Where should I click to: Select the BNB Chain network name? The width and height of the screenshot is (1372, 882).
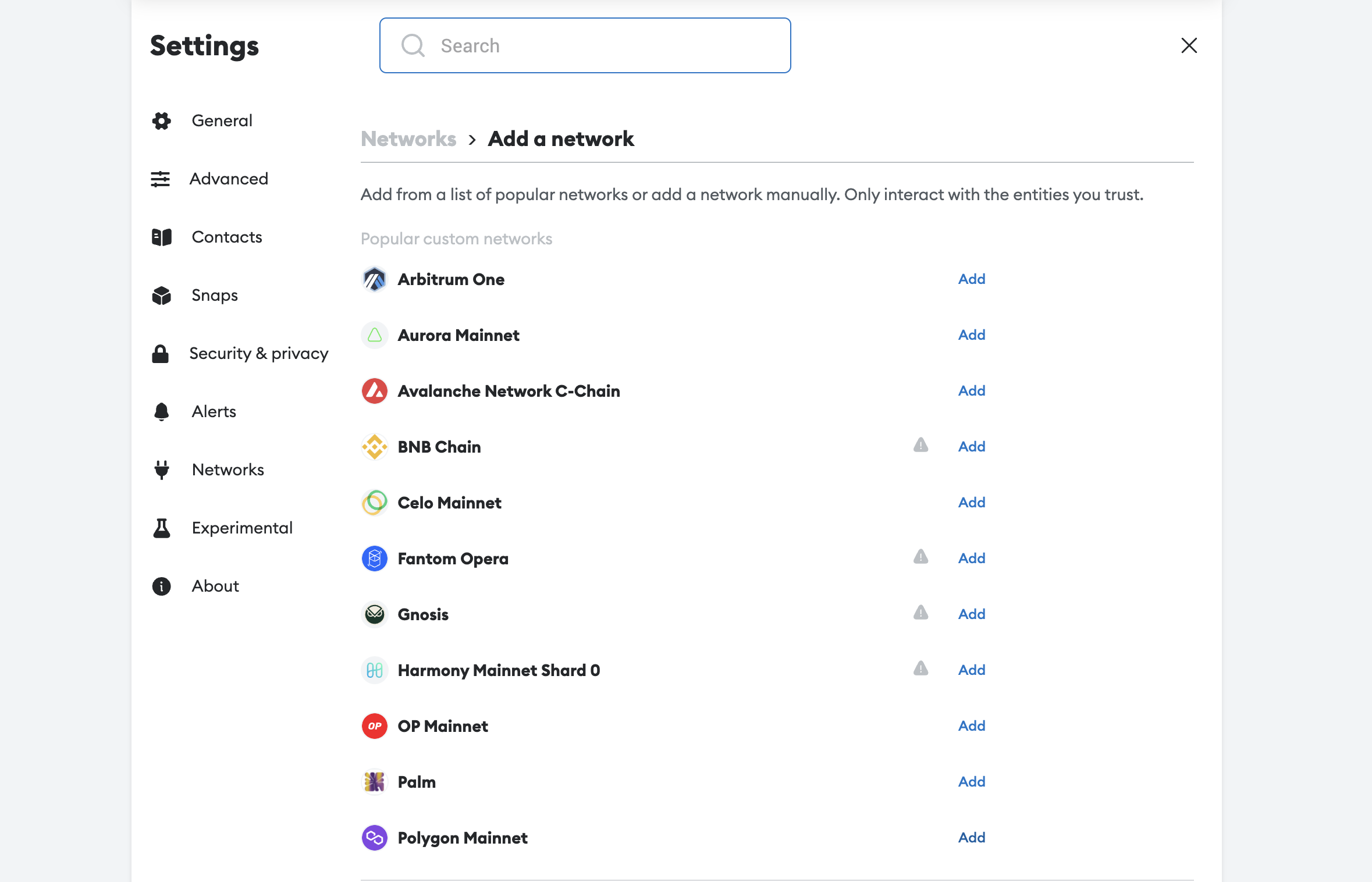(x=439, y=447)
